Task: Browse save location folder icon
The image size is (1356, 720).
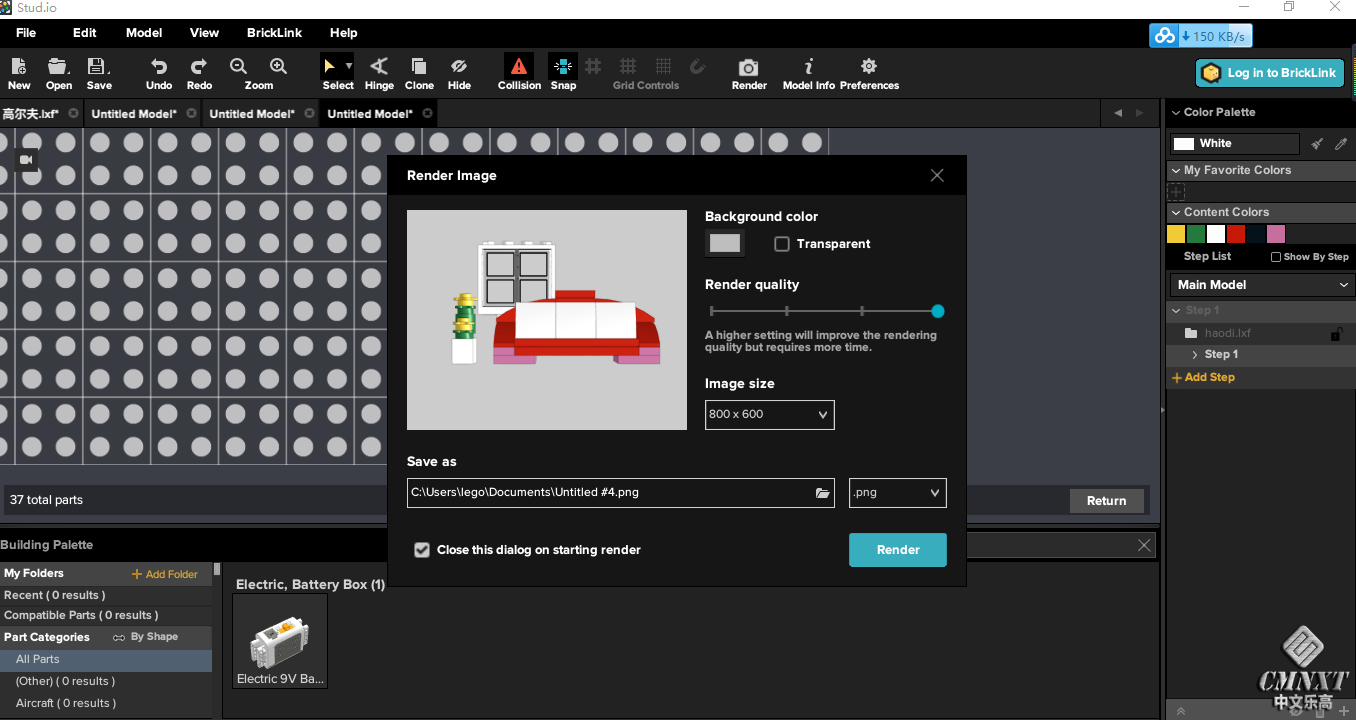Action: [x=822, y=493]
